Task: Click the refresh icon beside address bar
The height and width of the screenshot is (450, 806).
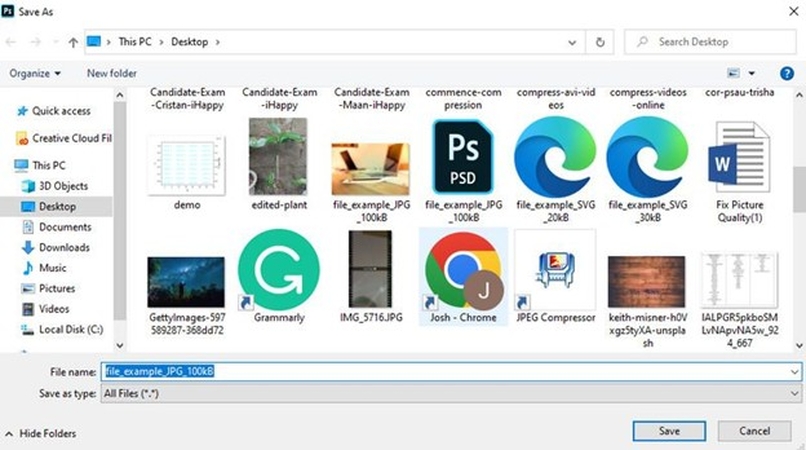Action: [600, 42]
